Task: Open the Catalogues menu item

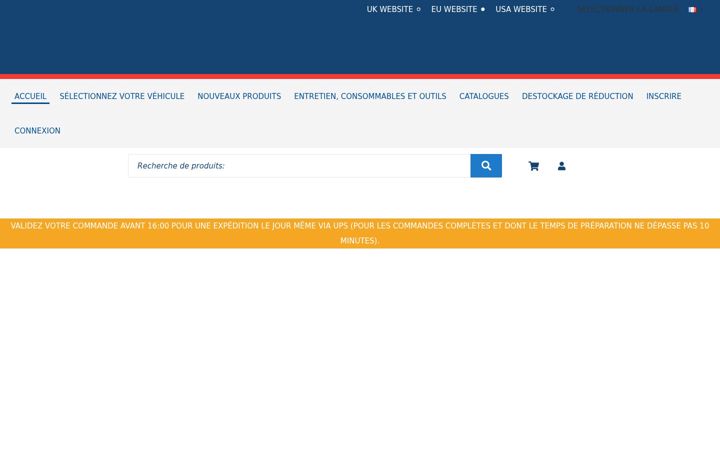Action: (x=484, y=96)
